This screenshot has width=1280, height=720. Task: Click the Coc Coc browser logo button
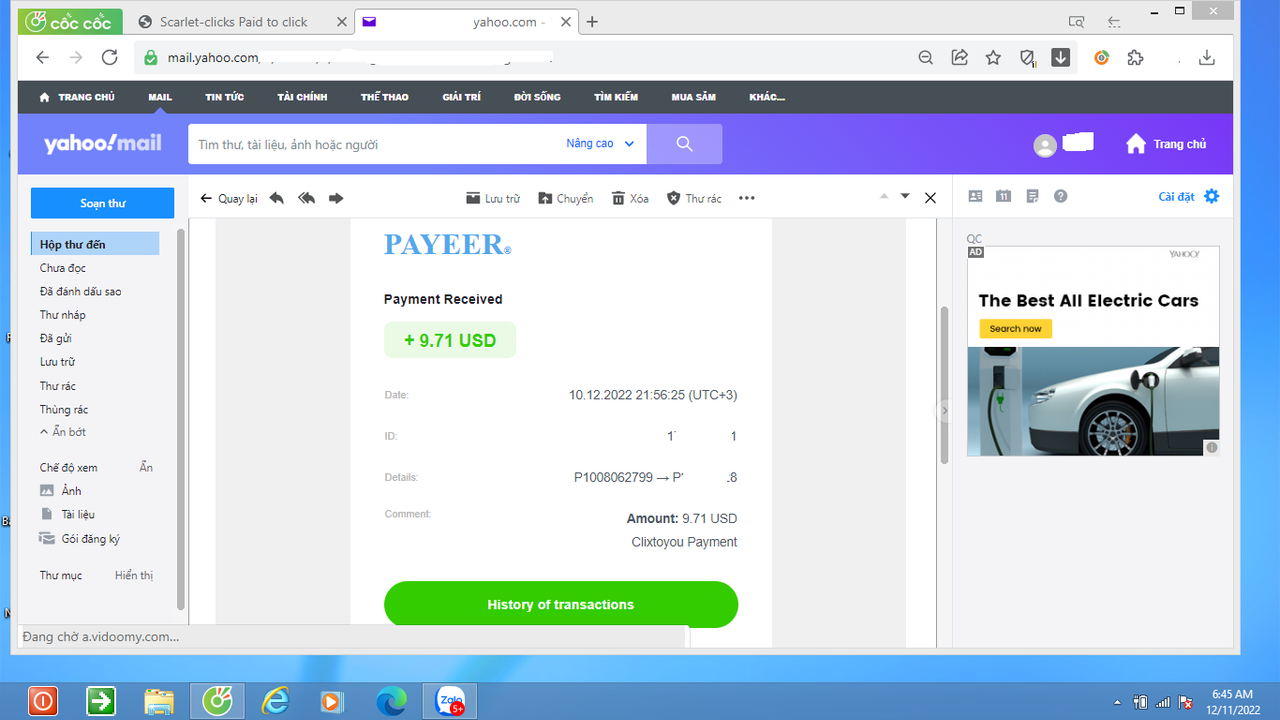pyautogui.click(x=70, y=21)
